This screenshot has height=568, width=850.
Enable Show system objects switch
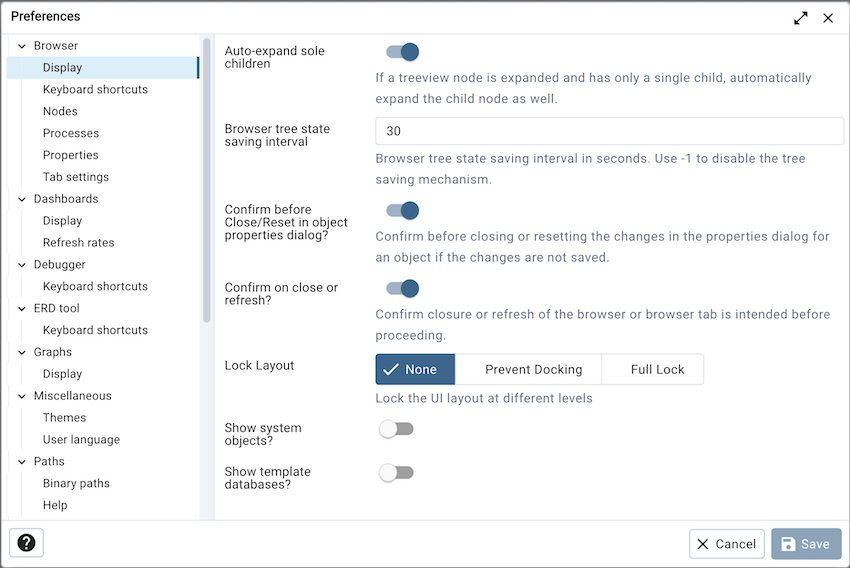click(x=396, y=429)
